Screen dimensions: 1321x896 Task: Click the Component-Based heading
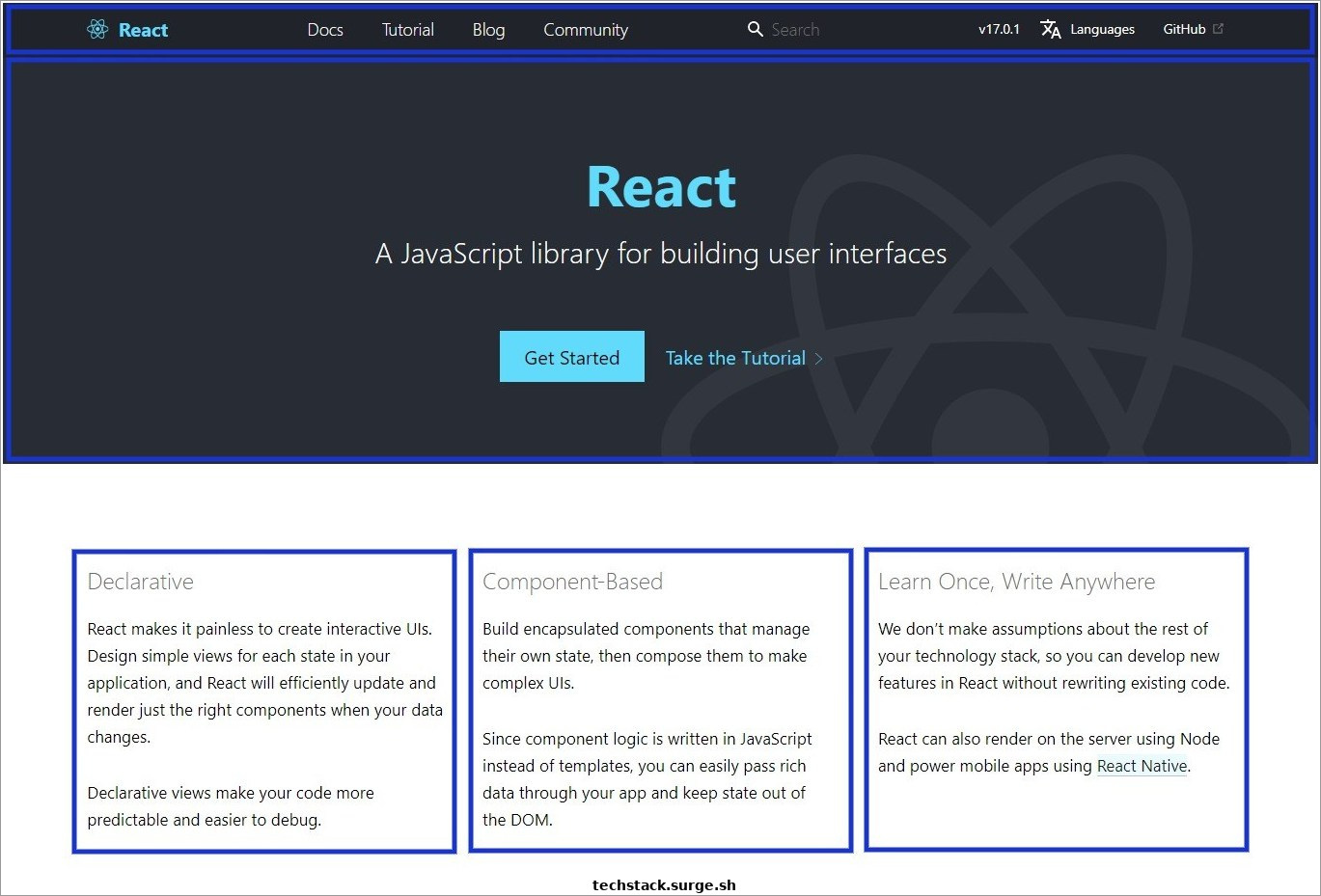[572, 582]
